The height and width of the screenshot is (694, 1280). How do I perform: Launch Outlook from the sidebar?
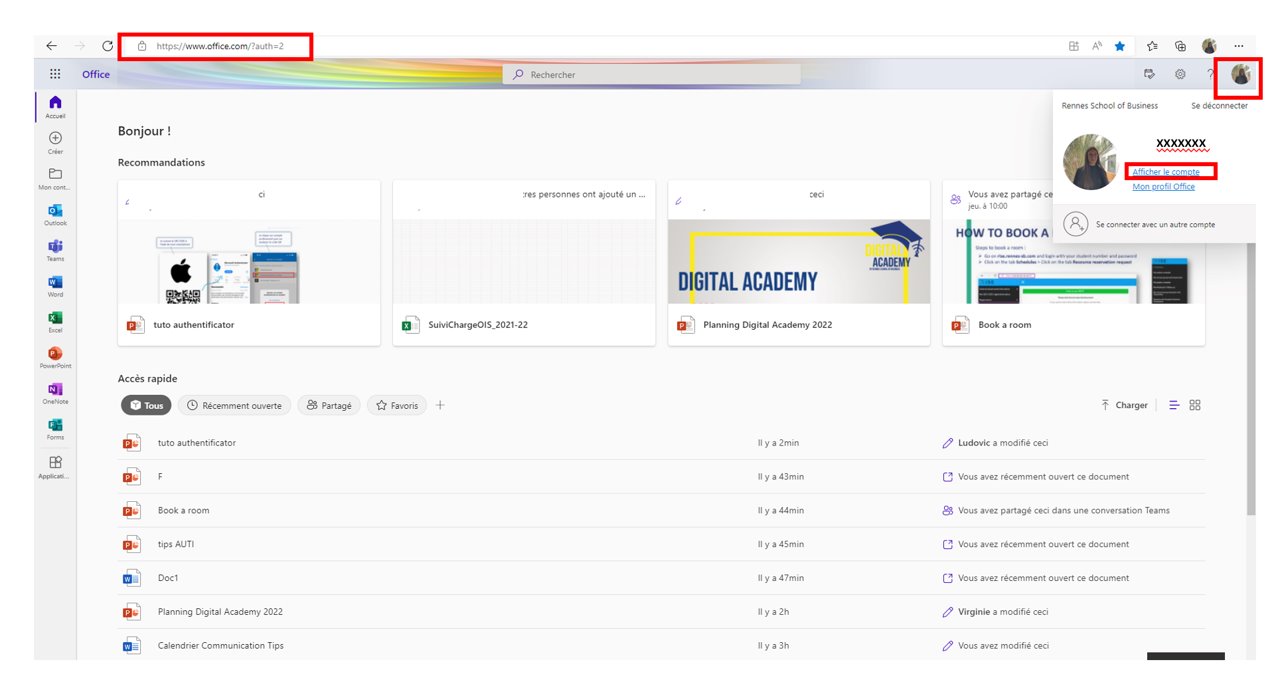point(55,215)
